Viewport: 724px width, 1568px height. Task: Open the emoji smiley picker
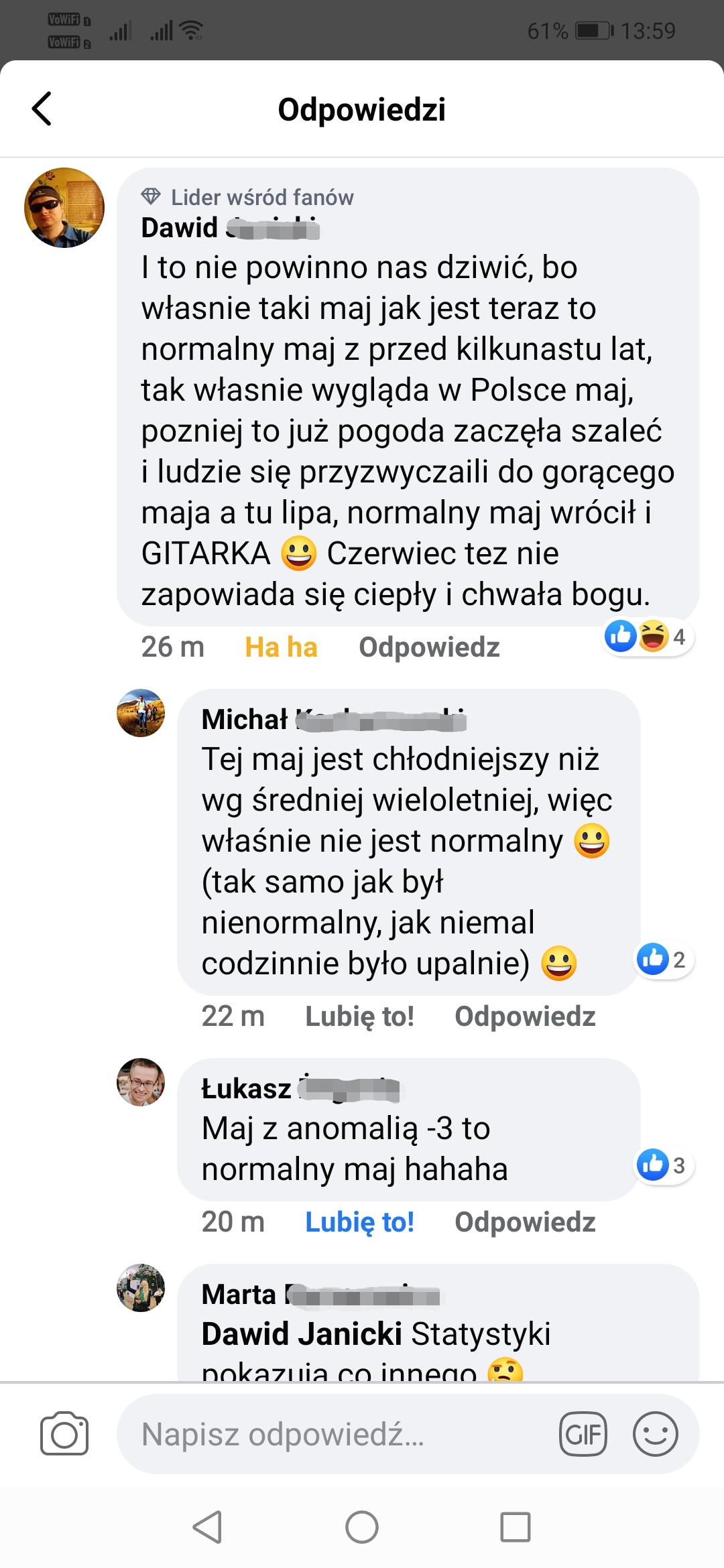pyautogui.click(x=655, y=1434)
